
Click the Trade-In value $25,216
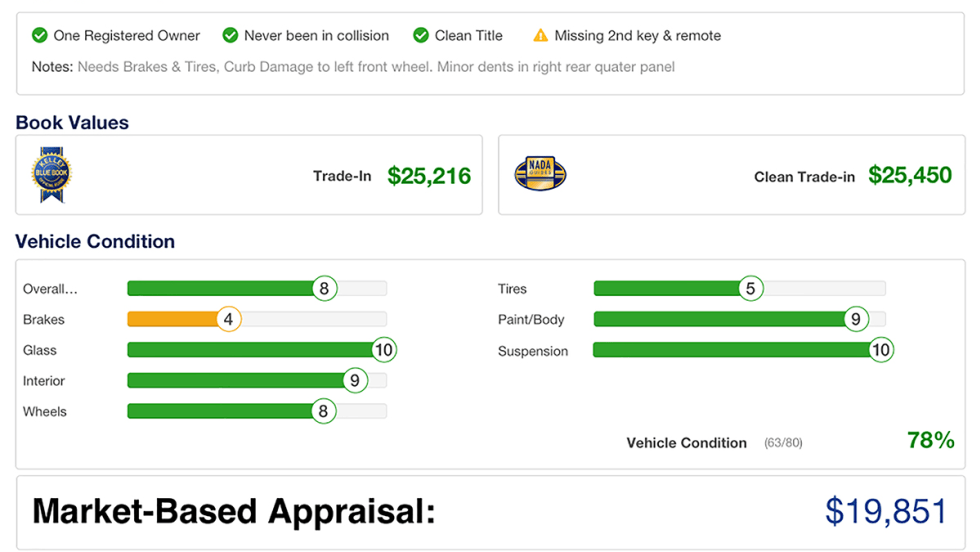click(429, 176)
